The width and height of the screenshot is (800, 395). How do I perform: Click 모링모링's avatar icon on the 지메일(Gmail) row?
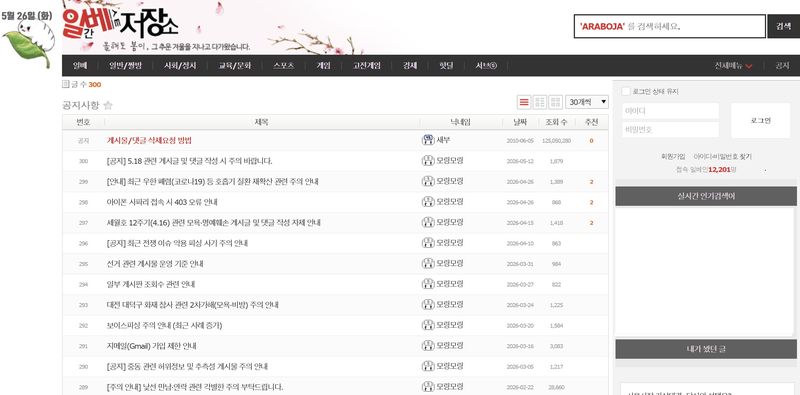point(428,345)
